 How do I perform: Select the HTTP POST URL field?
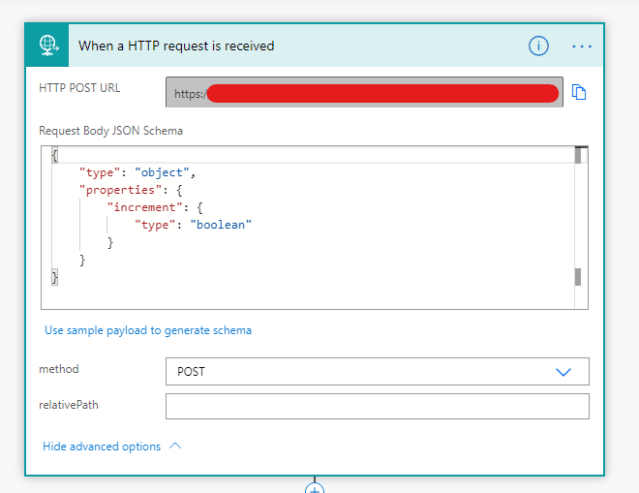[365, 93]
